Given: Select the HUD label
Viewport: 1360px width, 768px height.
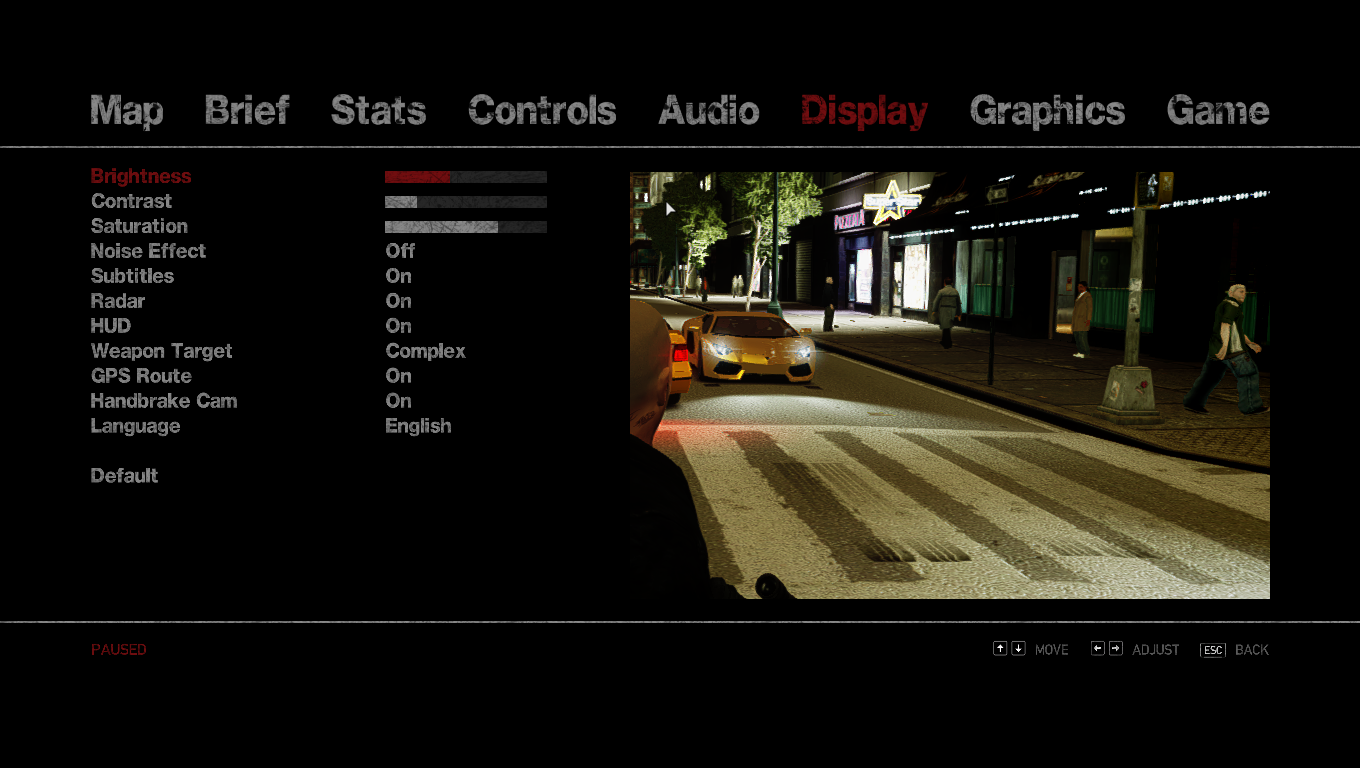Looking at the screenshot, I should (x=111, y=326).
